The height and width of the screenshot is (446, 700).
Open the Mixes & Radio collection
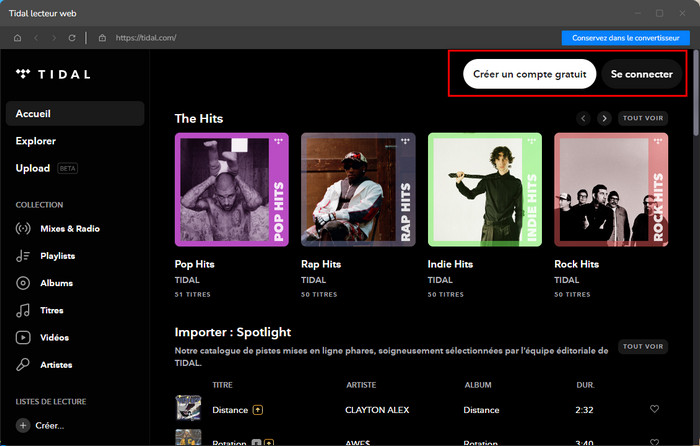point(70,229)
